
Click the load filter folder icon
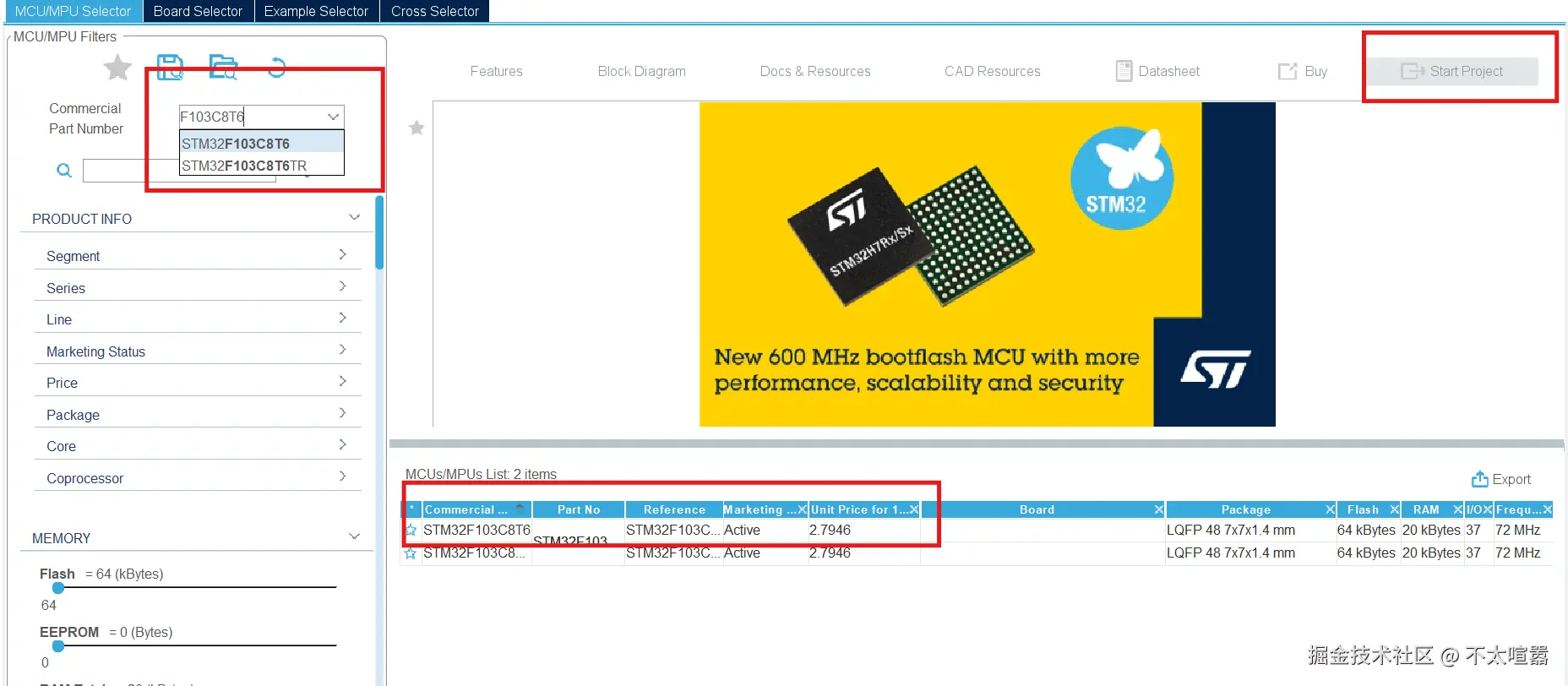click(x=224, y=68)
